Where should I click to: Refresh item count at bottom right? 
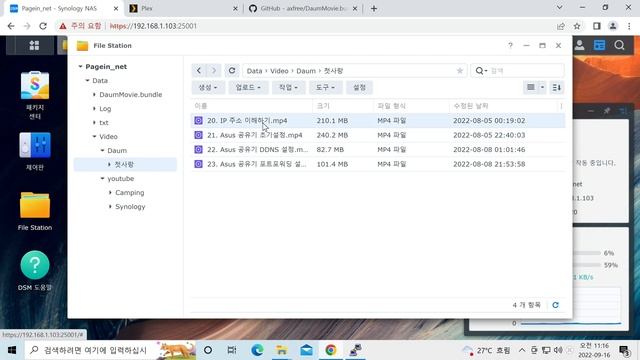pos(555,305)
